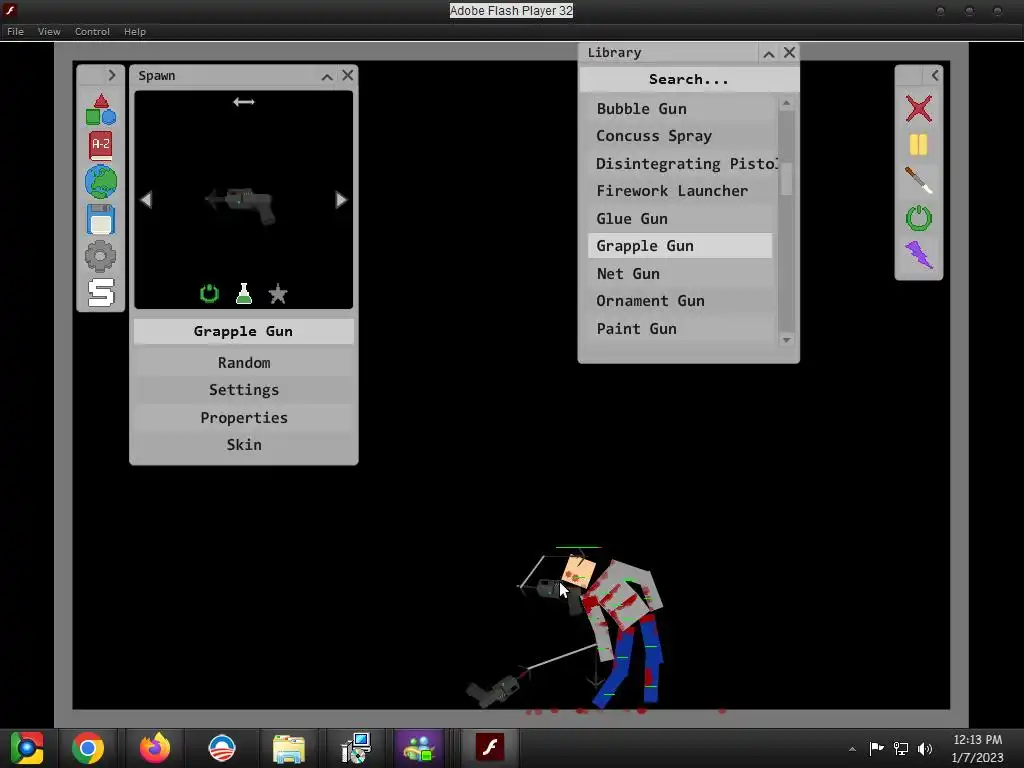Image resolution: width=1024 pixels, height=768 pixels.
Task: Open the A-Z library book icon
Action: click(x=101, y=146)
